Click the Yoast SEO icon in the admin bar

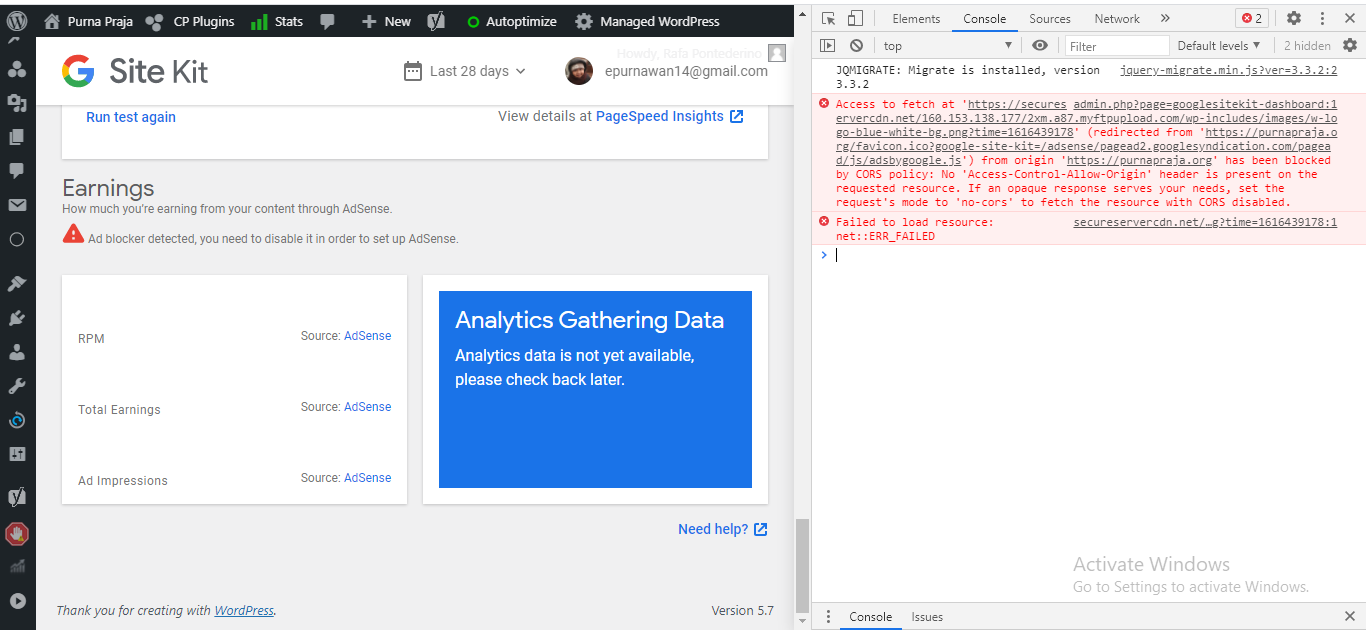click(x=436, y=21)
